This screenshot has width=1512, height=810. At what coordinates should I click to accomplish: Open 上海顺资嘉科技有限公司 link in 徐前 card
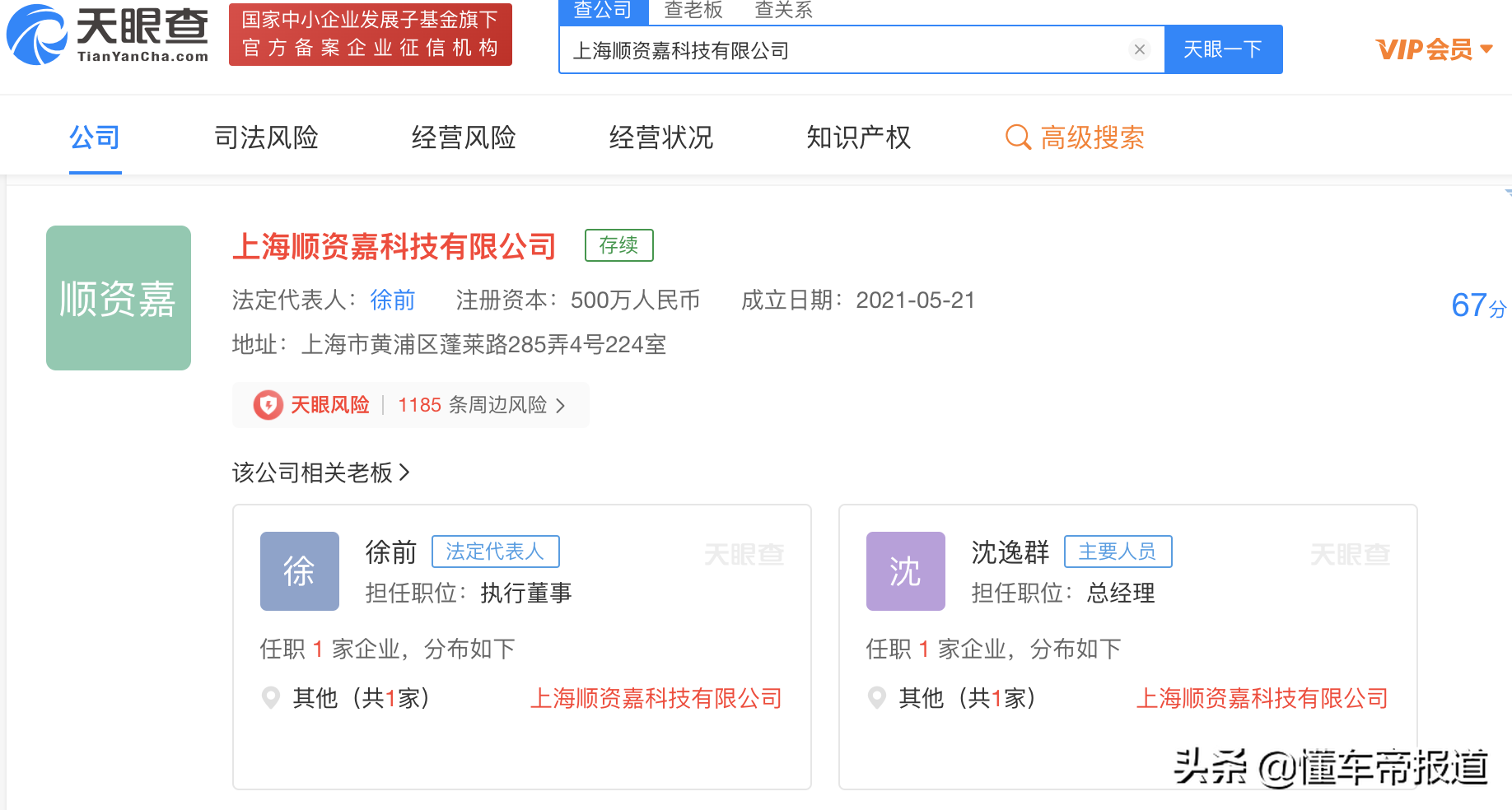click(656, 699)
